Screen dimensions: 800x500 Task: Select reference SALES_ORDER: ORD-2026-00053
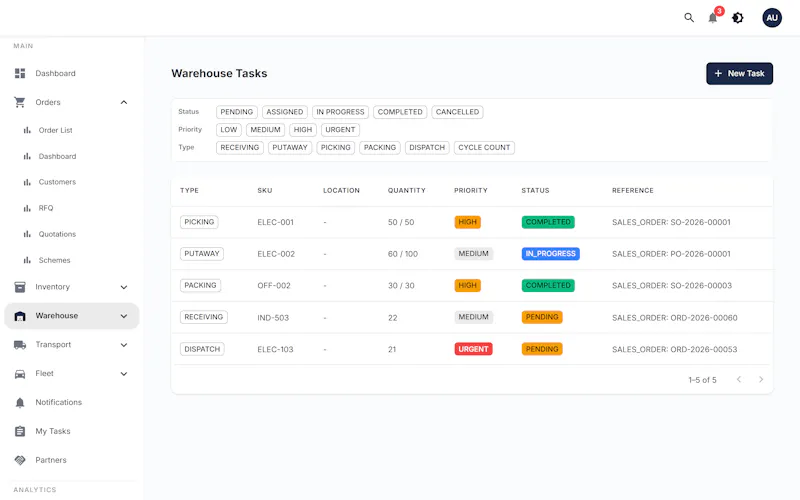click(674, 349)
